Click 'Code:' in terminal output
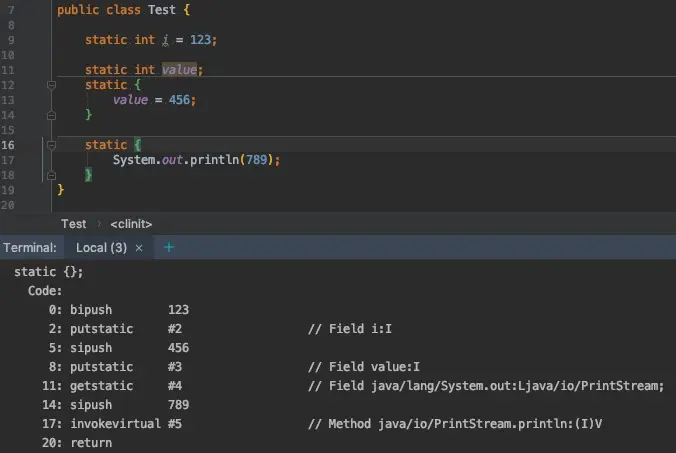The width and height of the screenshot is (676, 453). click(45, 291)
